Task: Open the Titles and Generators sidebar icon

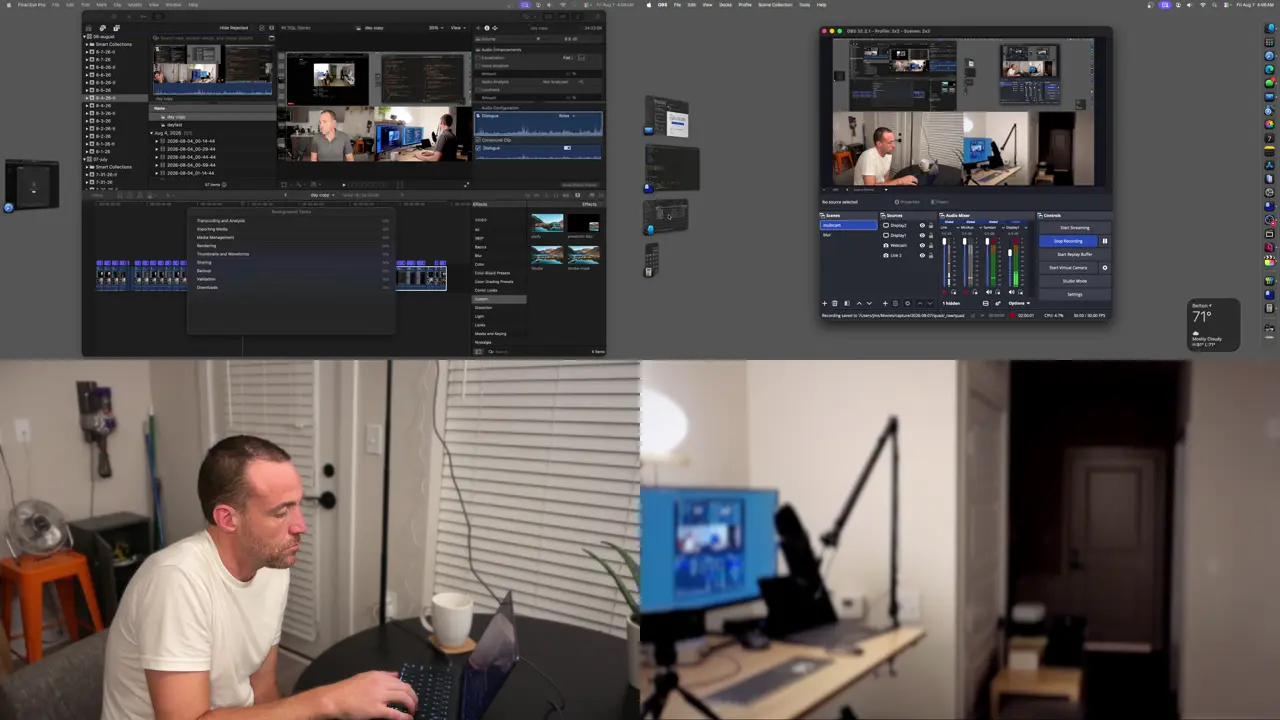Action: click(116, 28)
